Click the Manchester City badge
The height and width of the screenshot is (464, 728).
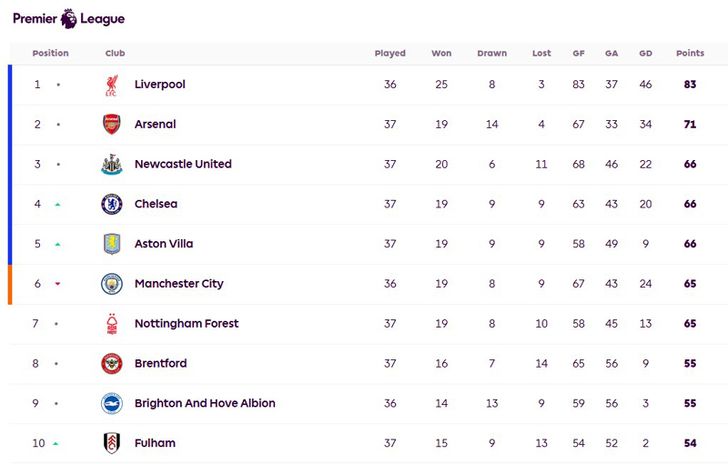[111, 284]
